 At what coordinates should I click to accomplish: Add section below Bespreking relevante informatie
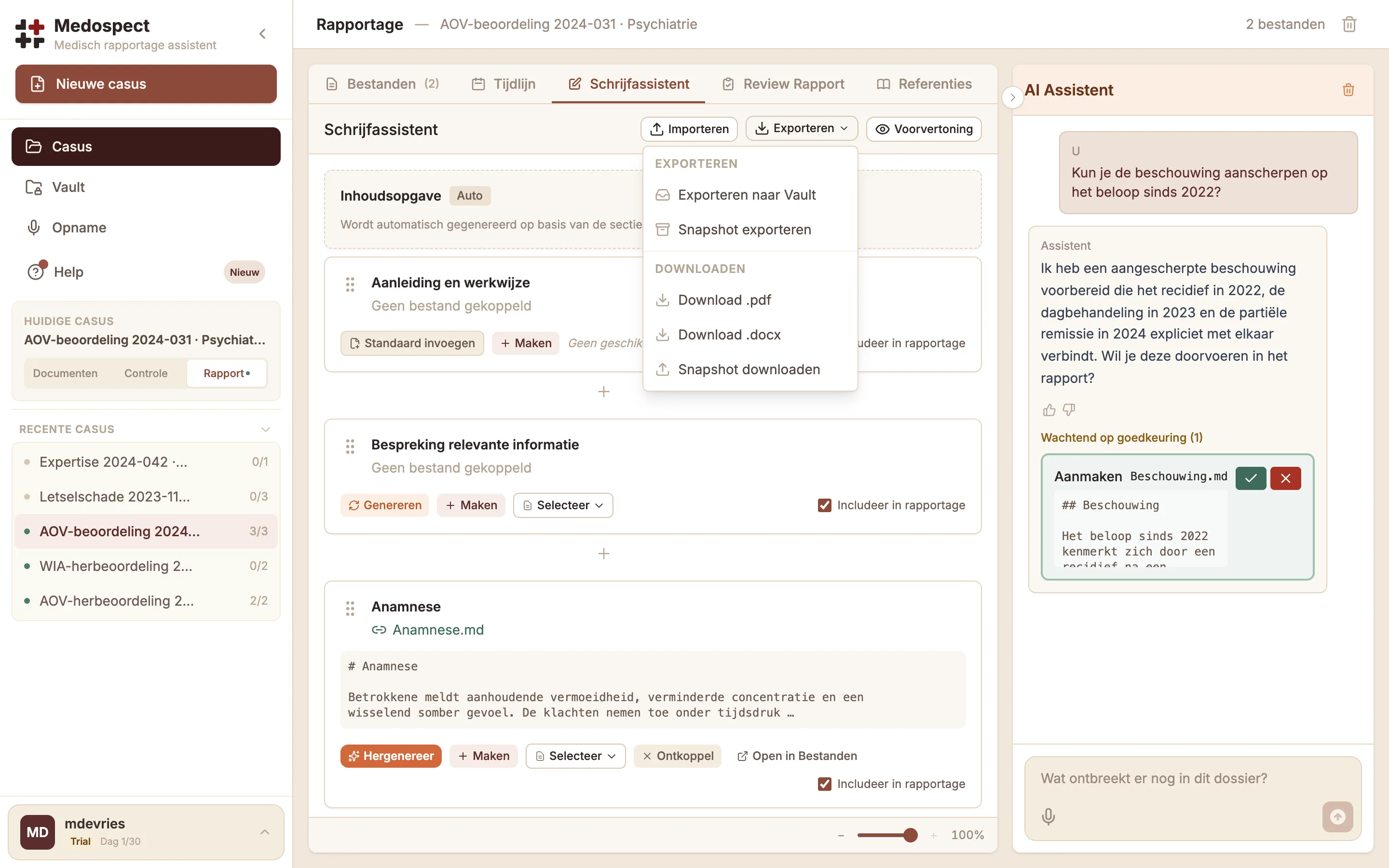(x=603, y=554)
